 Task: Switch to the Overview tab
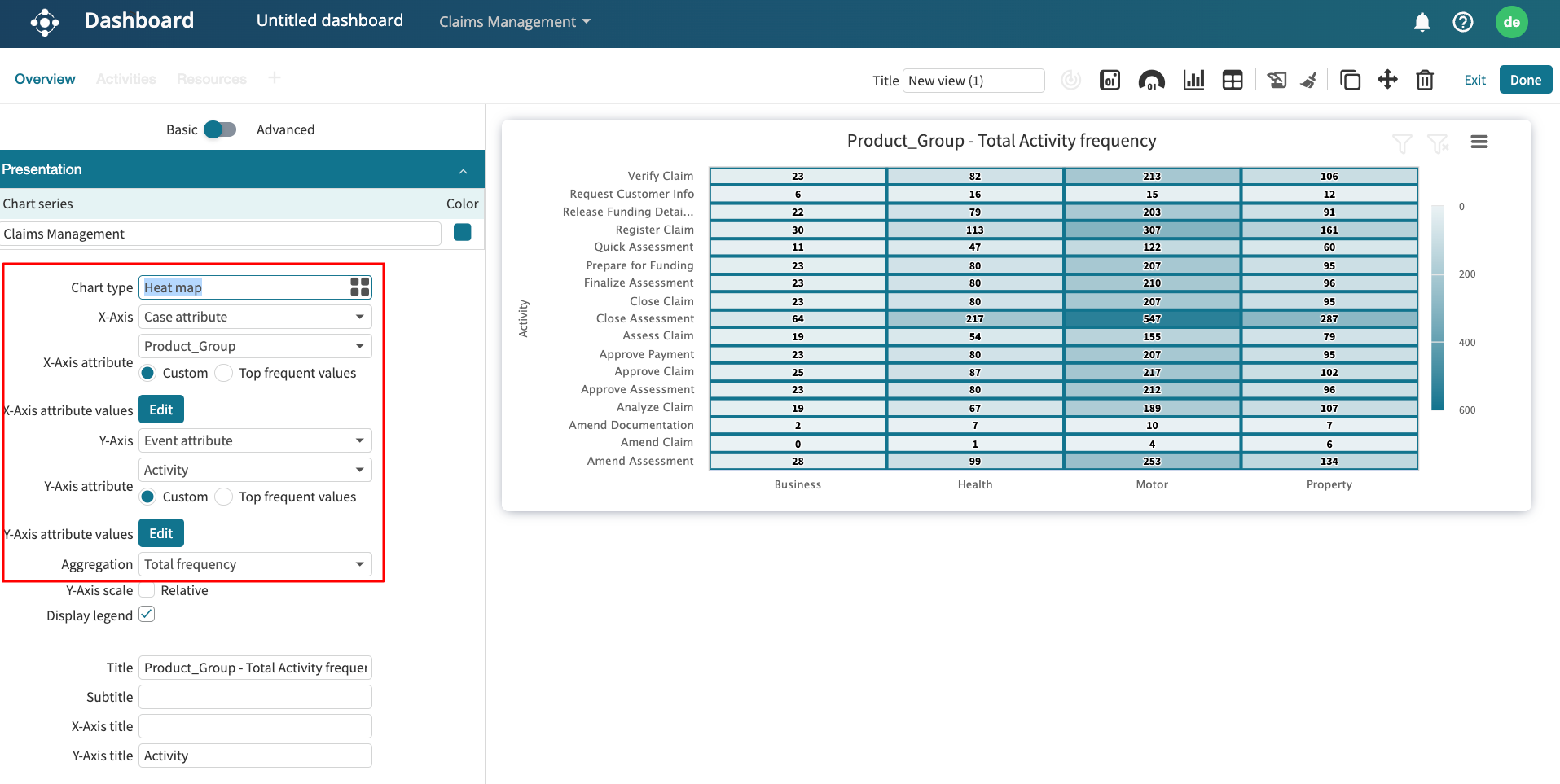(x=45, y=79)
